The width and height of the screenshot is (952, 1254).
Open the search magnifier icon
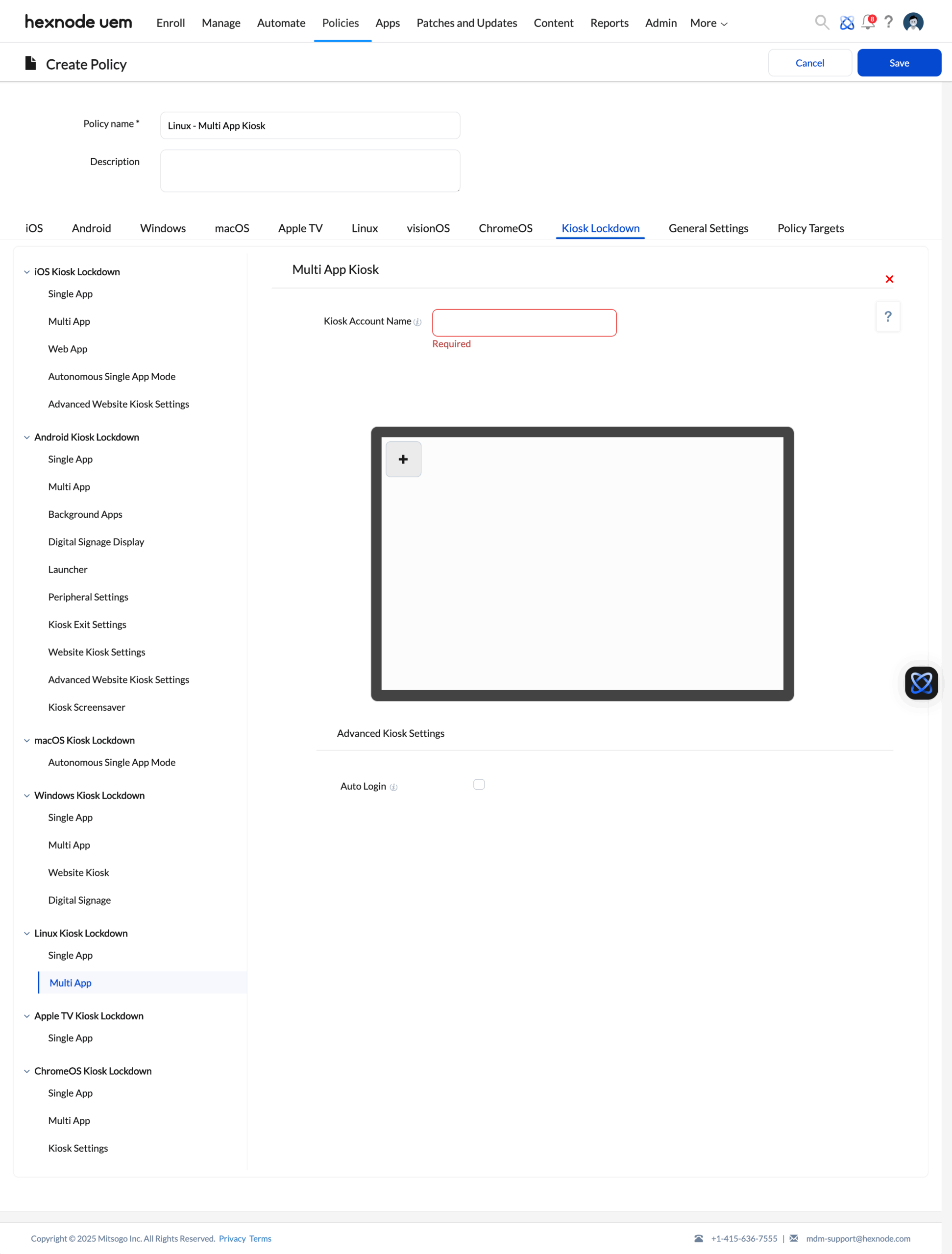click(822, 23)
